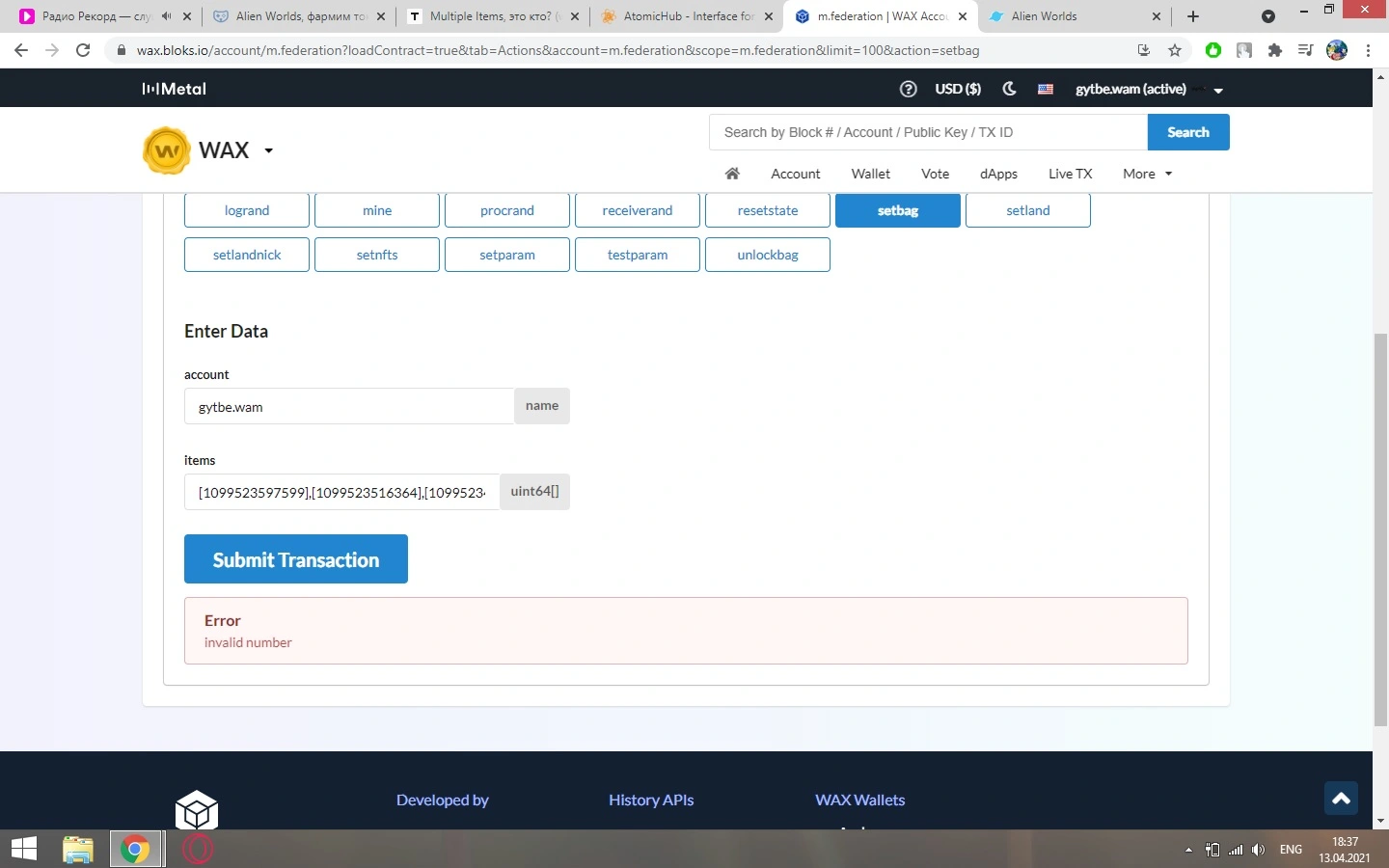The image size is (1389, 868).
Task: Open the Account menu item
Action: point(796,174)
